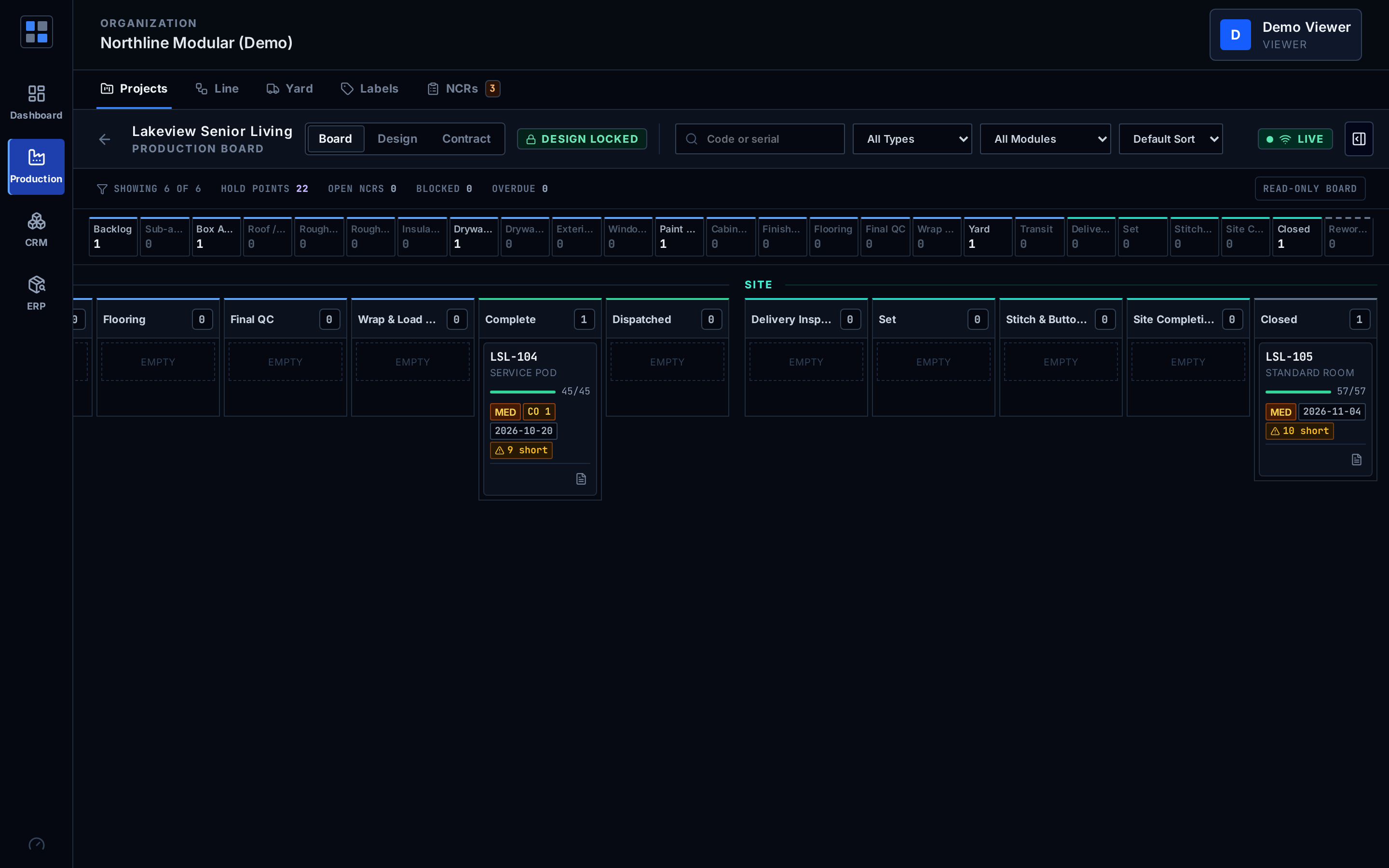This screenshot has height=868, width=1389.
Task: Click the gauge icon at sidebar bottom
Action: (36, 844)
